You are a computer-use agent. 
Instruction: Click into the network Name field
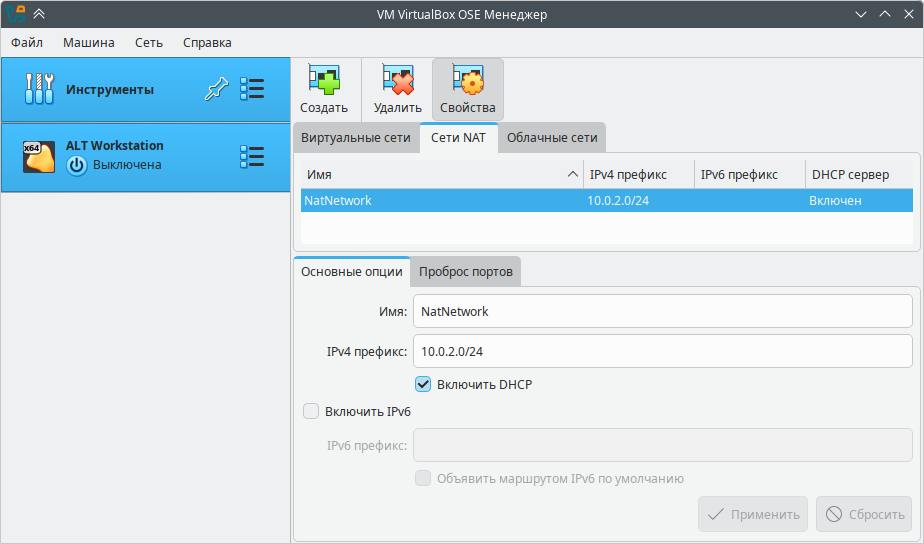pyautogui.click(x=662, y=312)
